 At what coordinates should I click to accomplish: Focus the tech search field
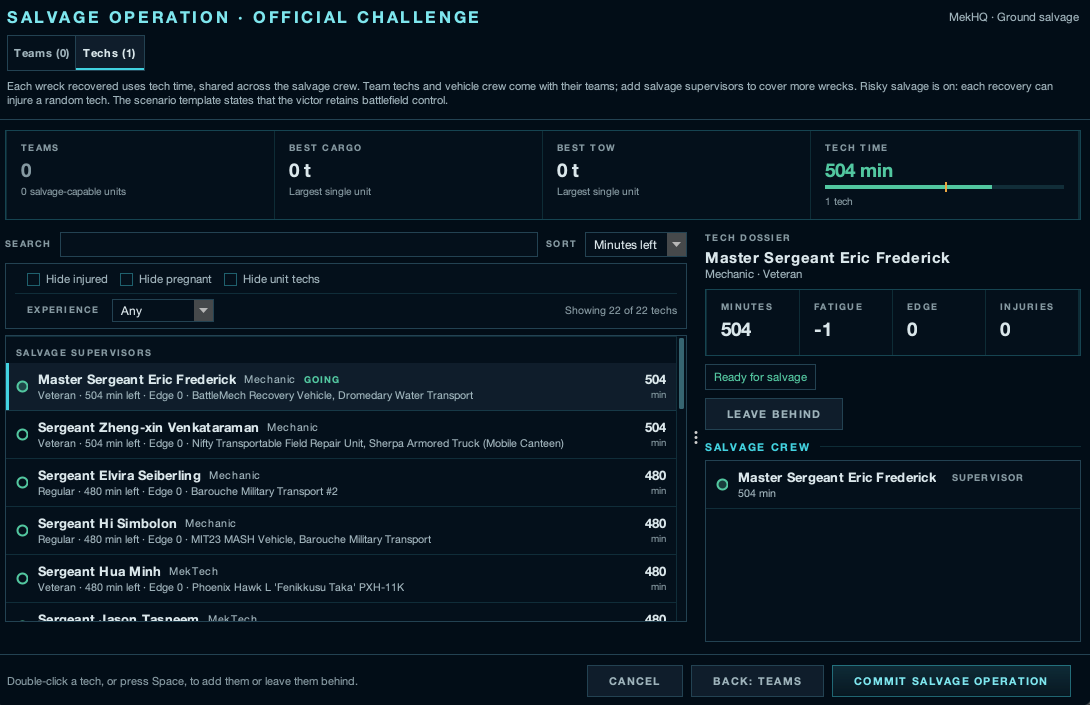click(298, 244)
